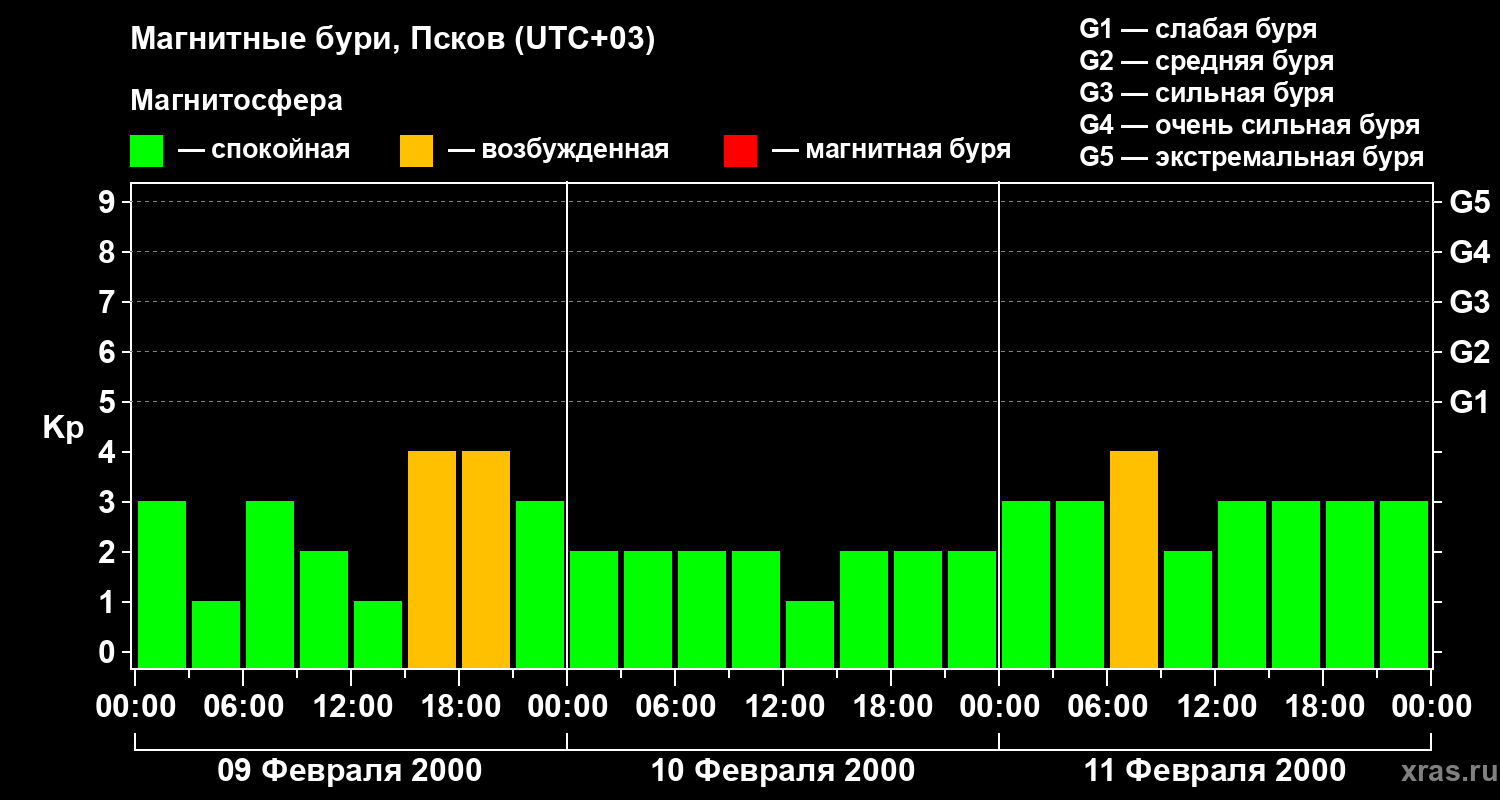The height and width of the screenshot is (800, 1500).
Task: Click the last green bar on 10 Февраля
Action: click(972, 609)
